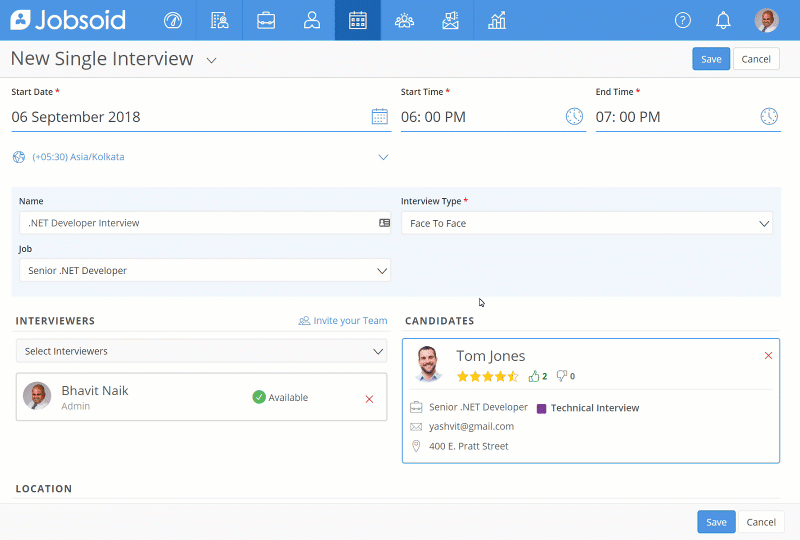The image size is (800, 540).
Task: Click Tom Jones star rating
Action: 487,376
